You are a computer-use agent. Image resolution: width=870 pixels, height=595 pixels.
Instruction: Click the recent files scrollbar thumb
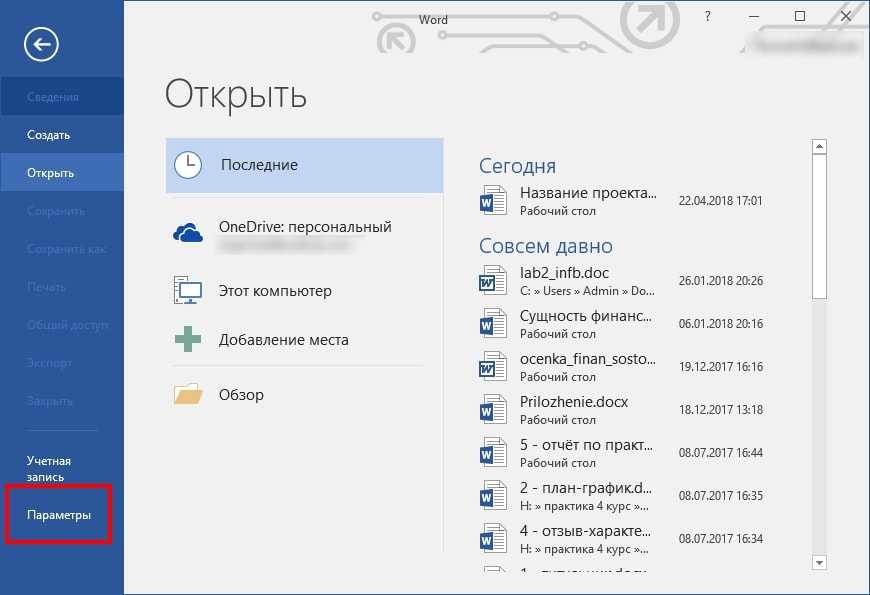coord(820,227)
